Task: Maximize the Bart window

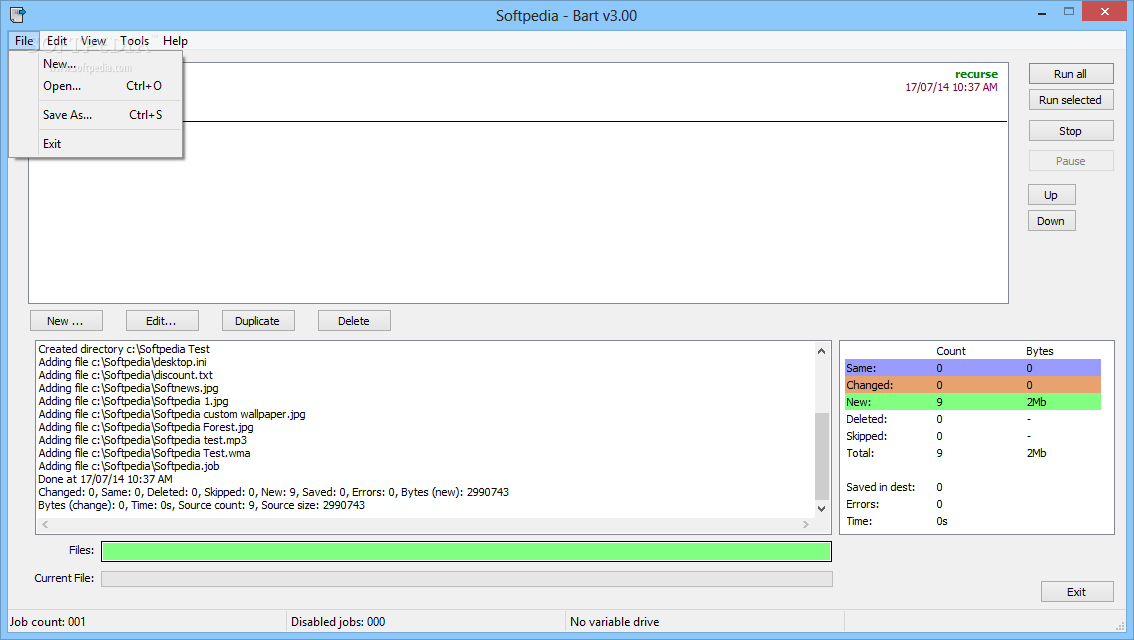Action: (x=1069, y=12)
